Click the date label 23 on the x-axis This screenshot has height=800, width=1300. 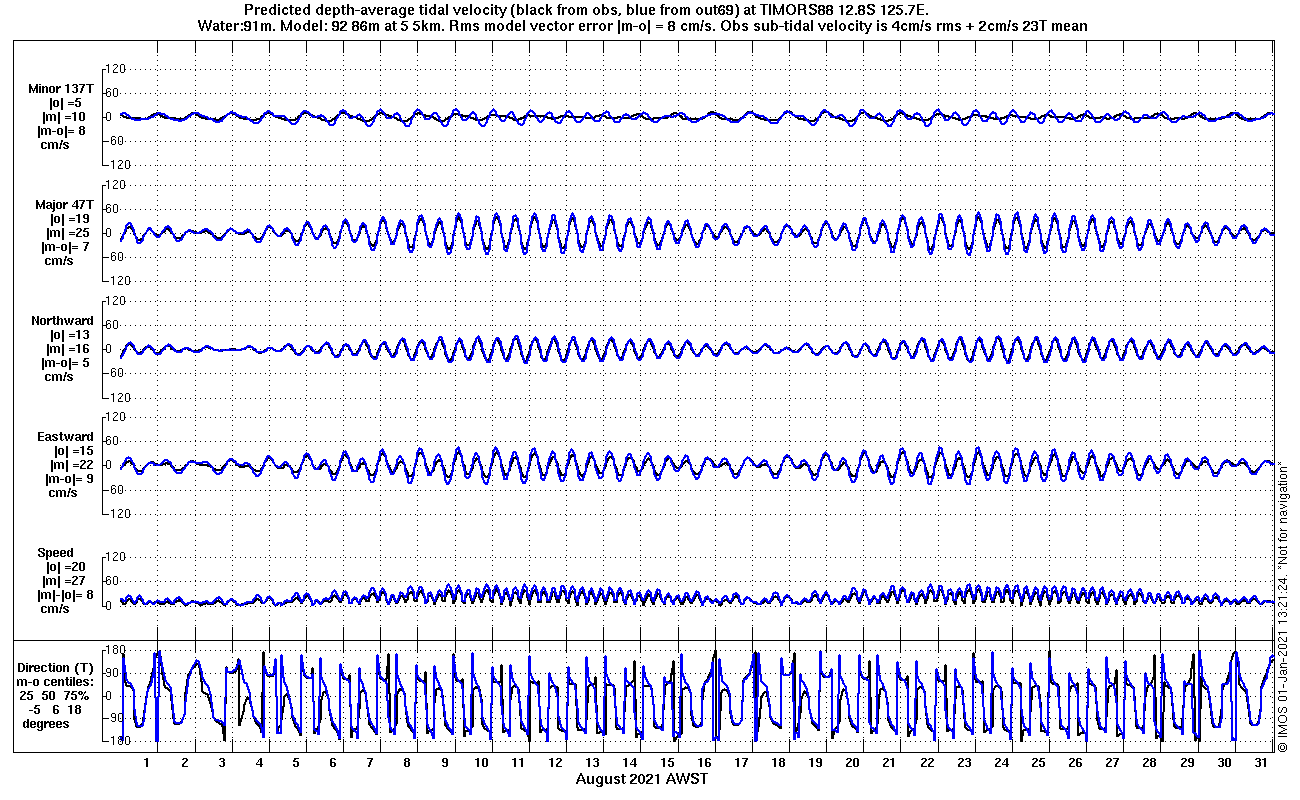click(964, 762)
